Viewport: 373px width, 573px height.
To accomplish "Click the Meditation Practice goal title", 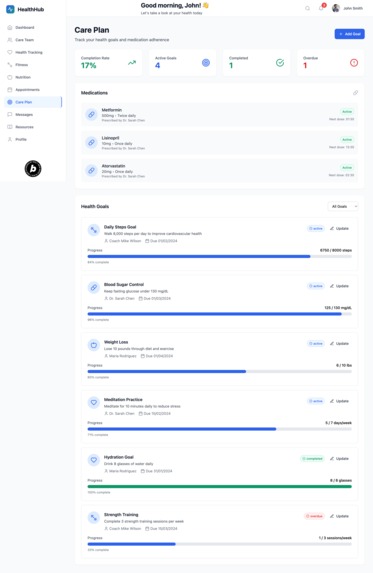I will click(x=123, y=400).
